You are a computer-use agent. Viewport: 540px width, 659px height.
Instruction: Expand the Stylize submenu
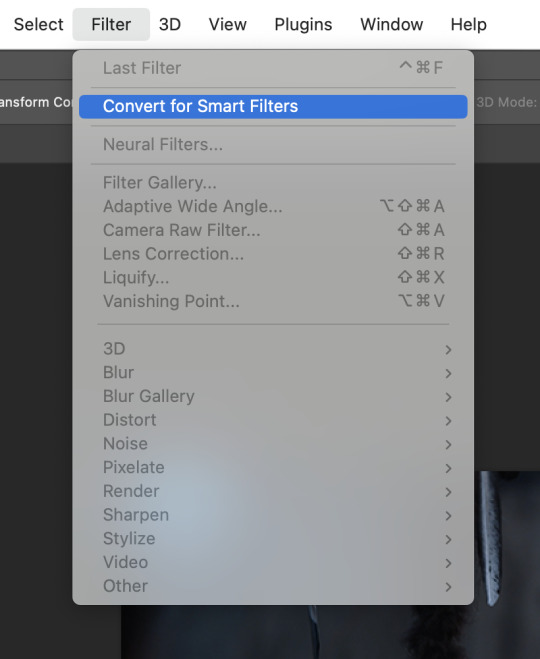tap(273, 539)
